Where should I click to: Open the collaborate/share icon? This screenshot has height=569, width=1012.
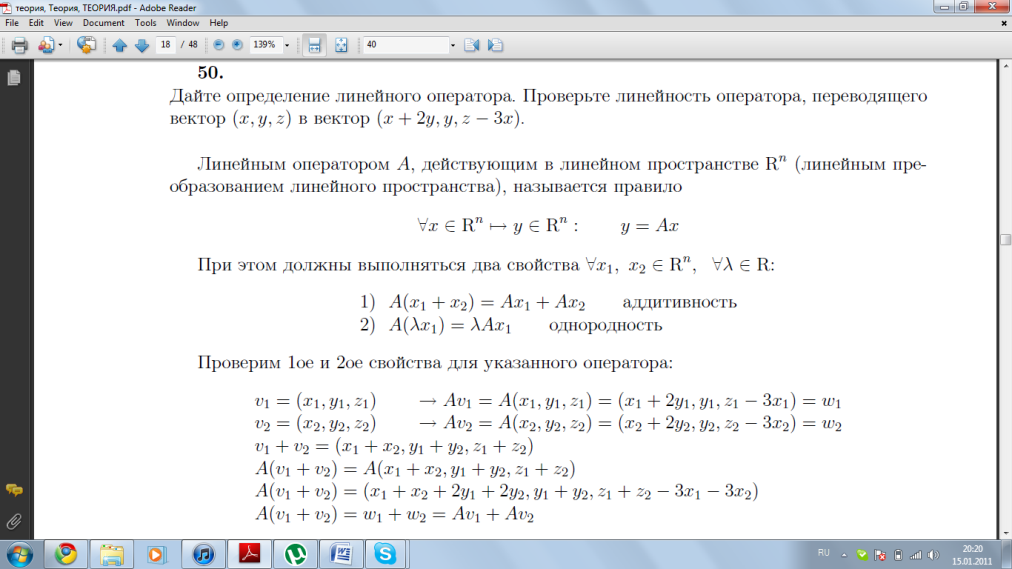45,45
